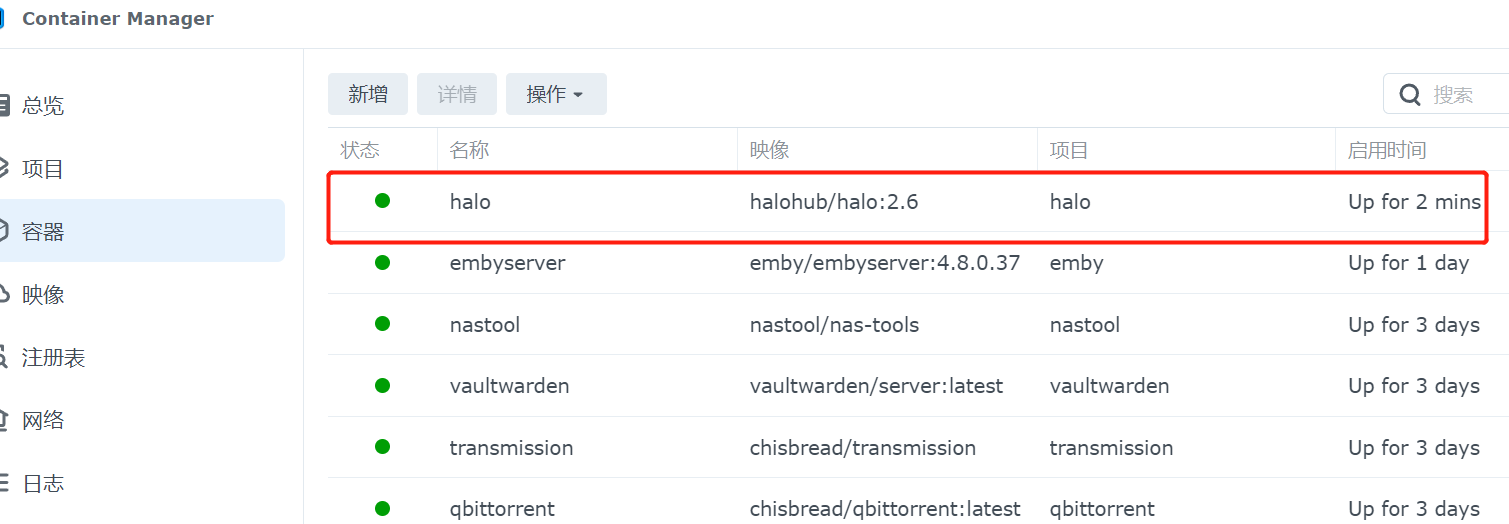Click the green status dot for qbittorrent
Image resolution: width=1509 pixels, height=524 pixels.
coord(382,508)
